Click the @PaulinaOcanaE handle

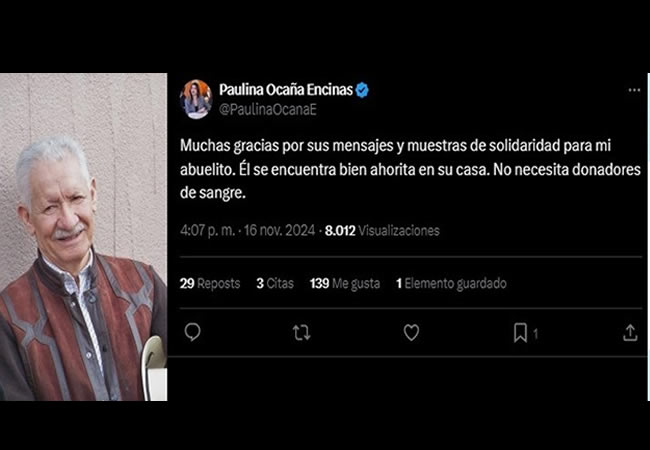click(x=268, y=110)
